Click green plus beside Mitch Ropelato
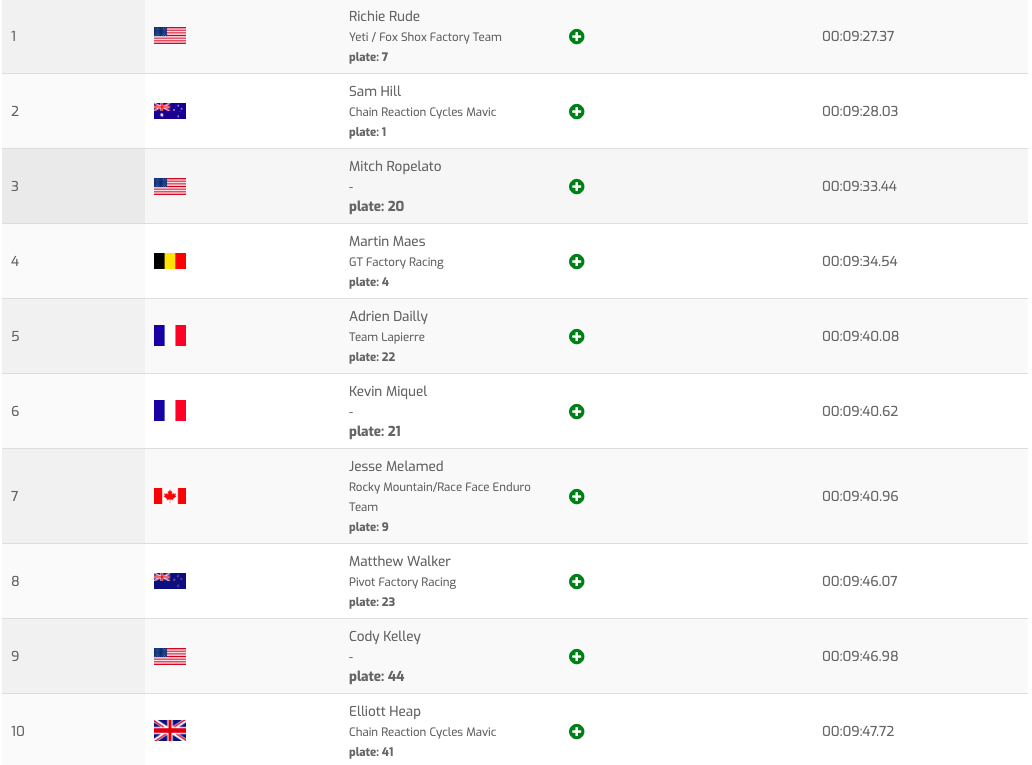The height and width of the screenshot is (765, 1032). 576,187
